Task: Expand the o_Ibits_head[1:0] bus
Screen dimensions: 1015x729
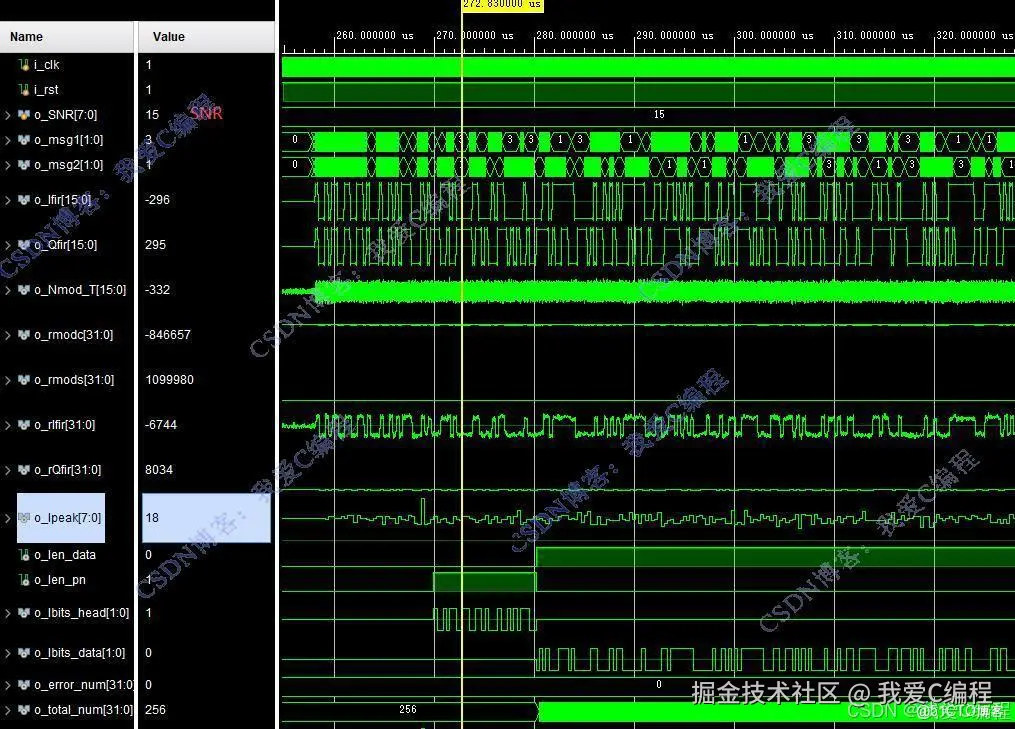Action: coord(6,613)
